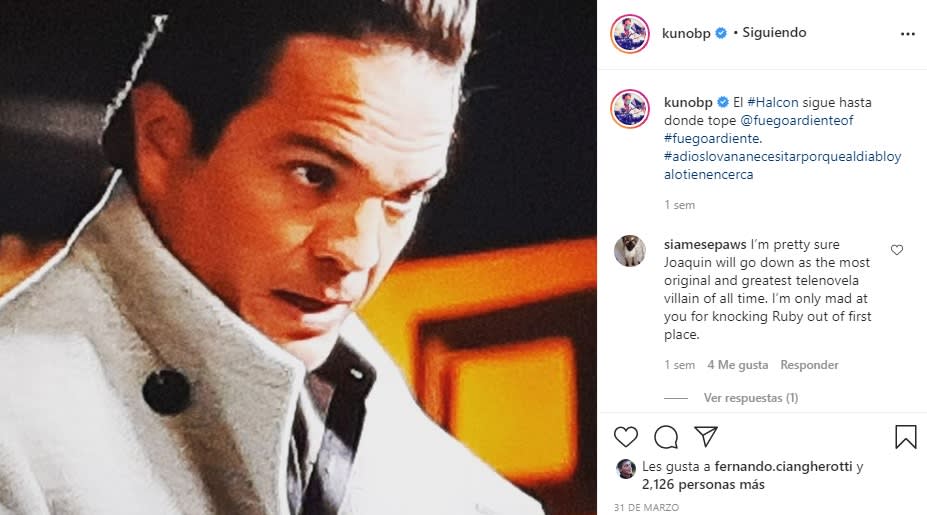Open the #Halcon hashtag link
Screen dimensions: 927x515
[773, 102]
